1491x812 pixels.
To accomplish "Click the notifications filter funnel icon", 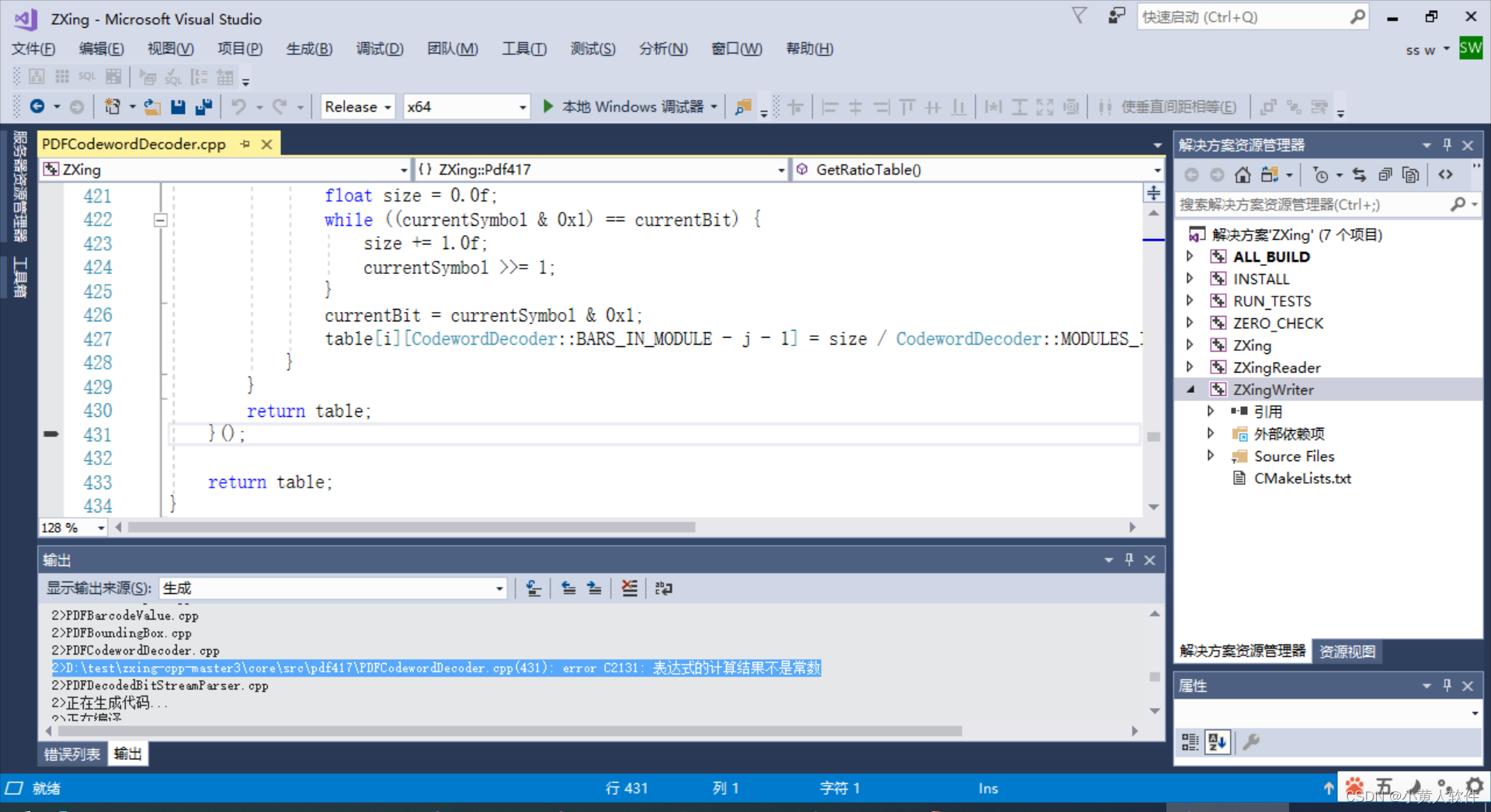I will click(1079, 16).
